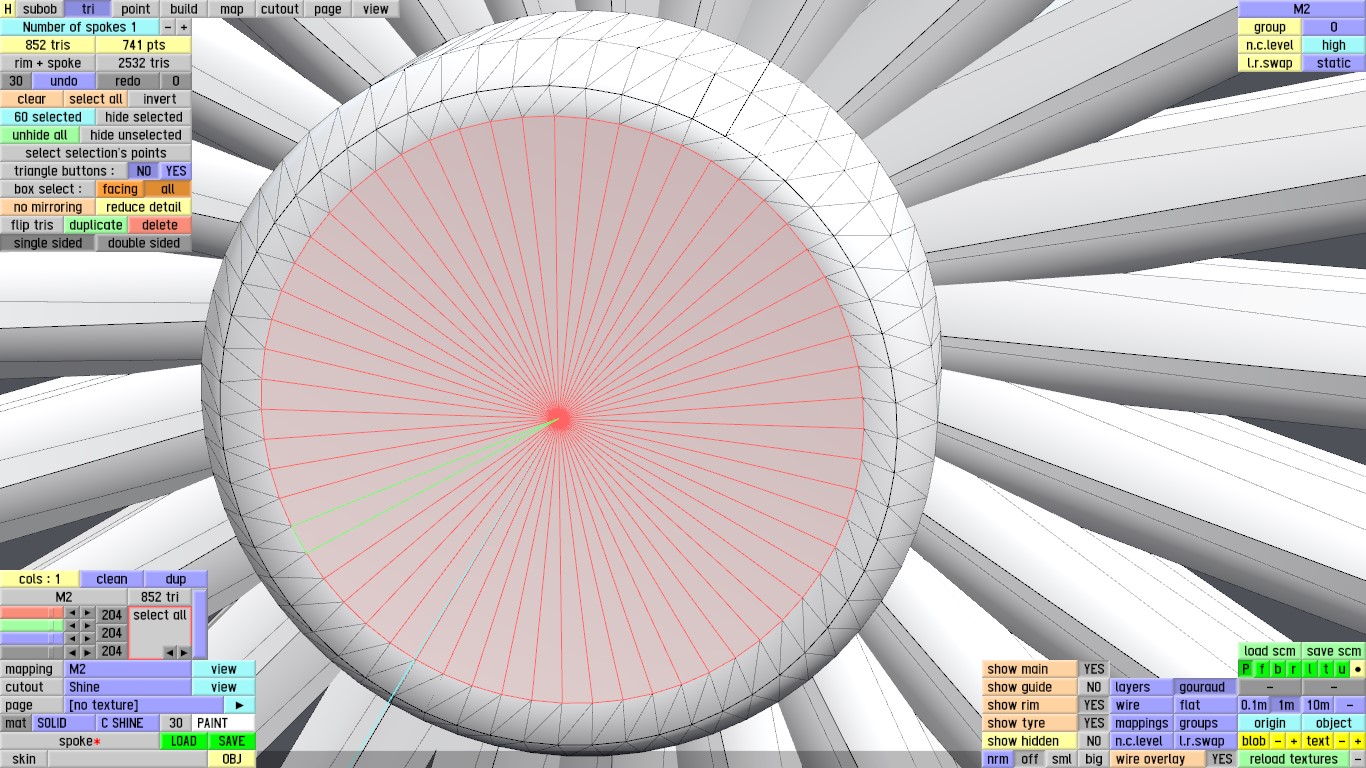
Task: Switch to the point mode tab
Action: (136, 9)
